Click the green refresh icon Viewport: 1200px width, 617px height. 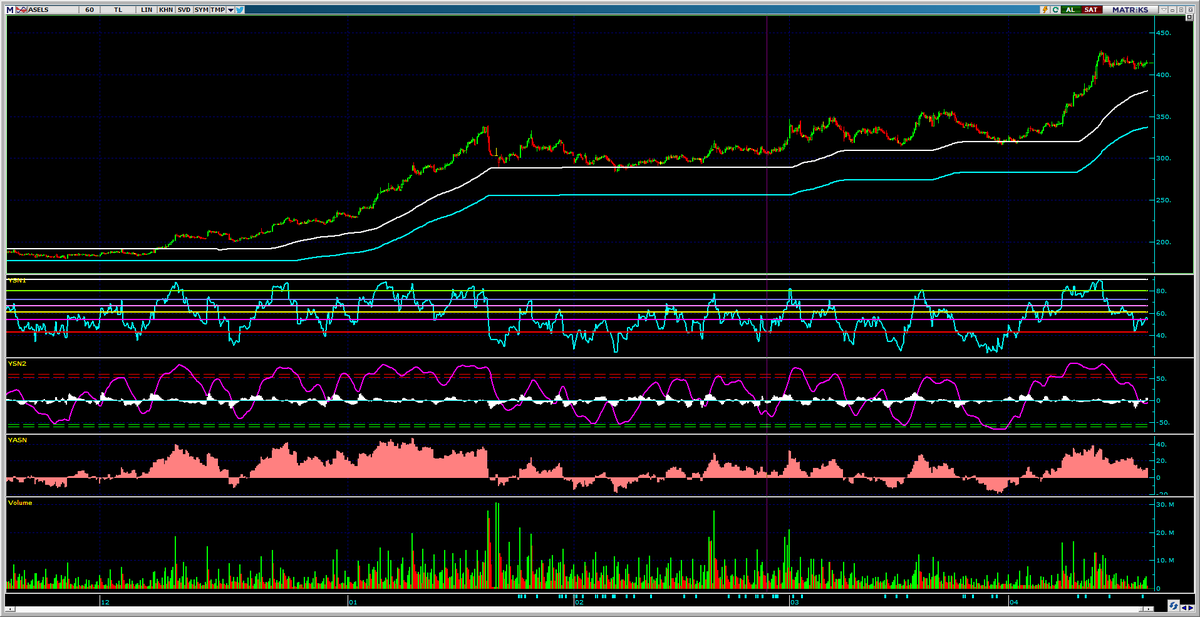[1055, 10]
